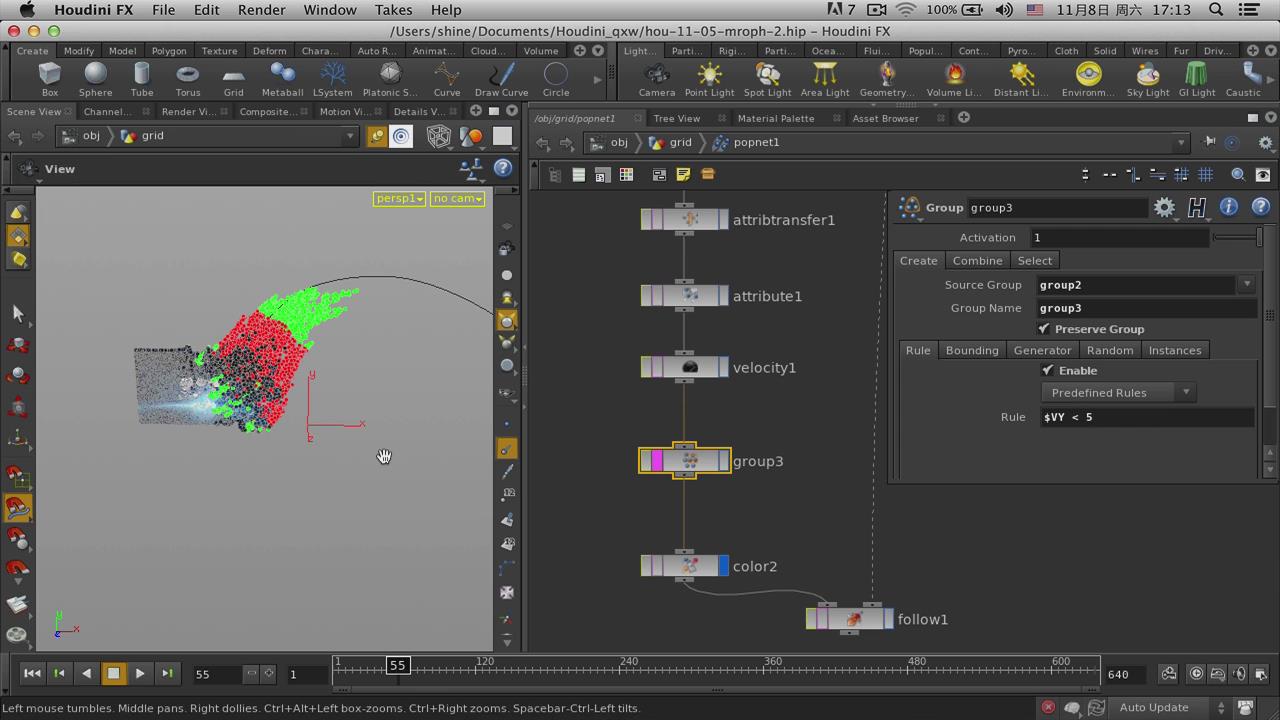Open the no cam camera menu
Viewport: 1280px width, 720px height.
(x=458, y=198)
